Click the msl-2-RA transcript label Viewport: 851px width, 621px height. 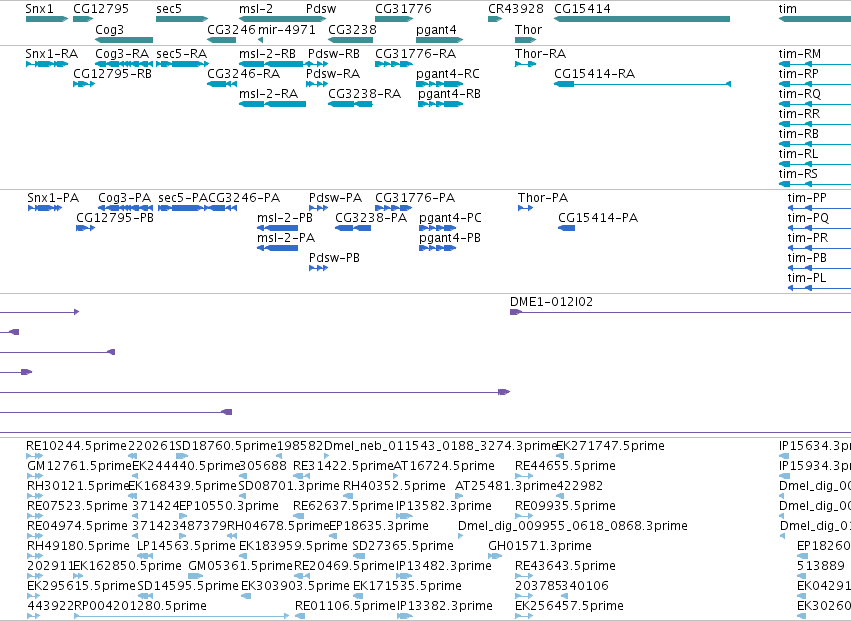coord(269,94)
